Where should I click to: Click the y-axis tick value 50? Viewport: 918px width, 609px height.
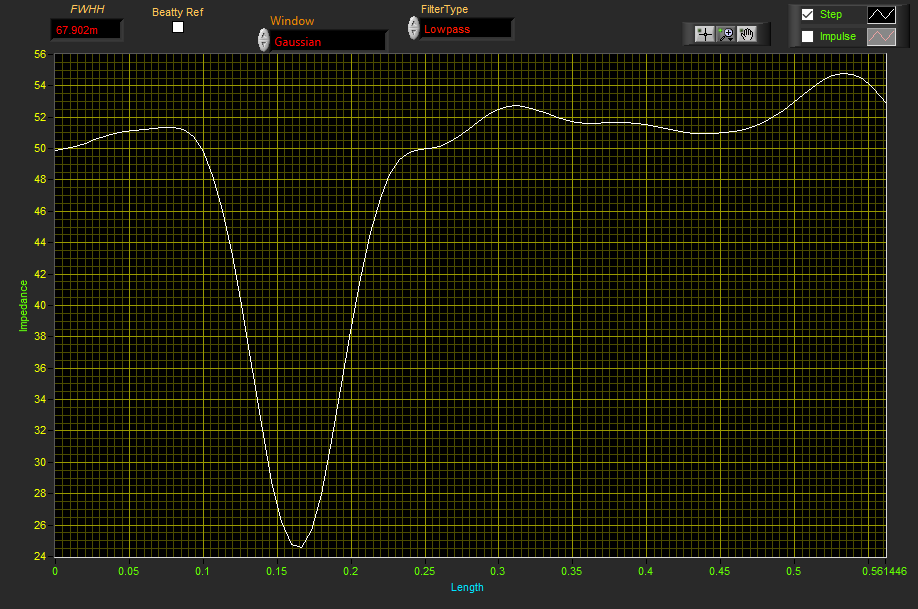point(40,149)
